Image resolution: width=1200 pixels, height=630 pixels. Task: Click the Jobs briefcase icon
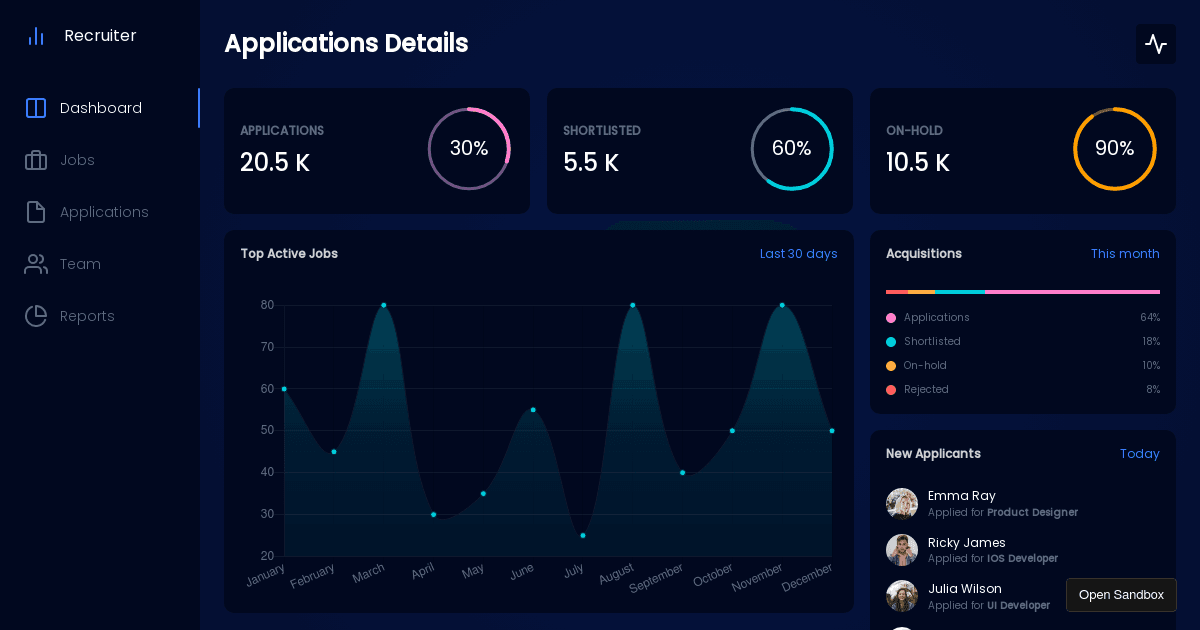click(x=36, y=160)
